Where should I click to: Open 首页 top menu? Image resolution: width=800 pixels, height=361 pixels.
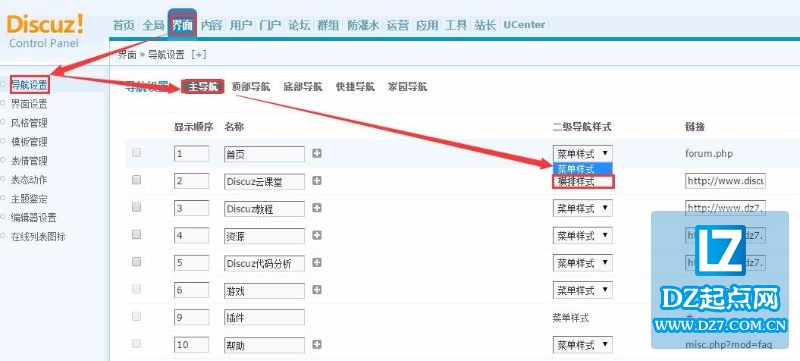123,25
